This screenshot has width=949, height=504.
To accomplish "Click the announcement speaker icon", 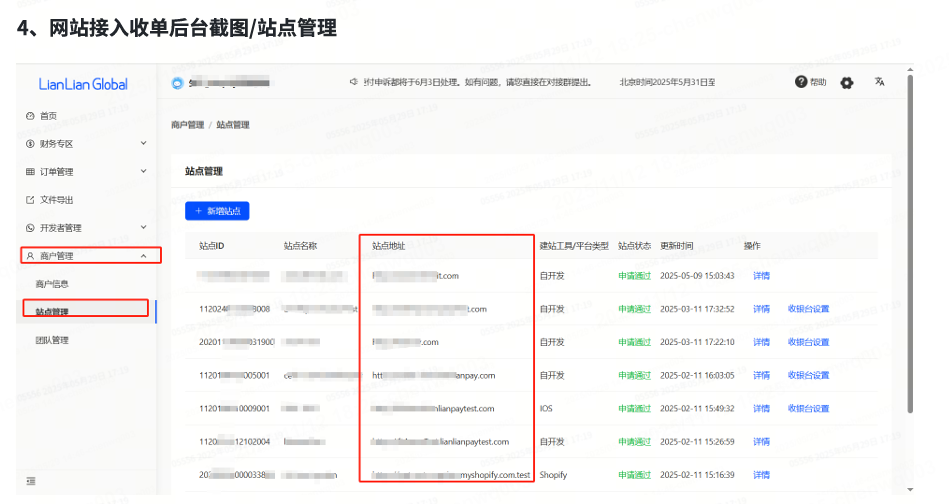I will point(353,82).
